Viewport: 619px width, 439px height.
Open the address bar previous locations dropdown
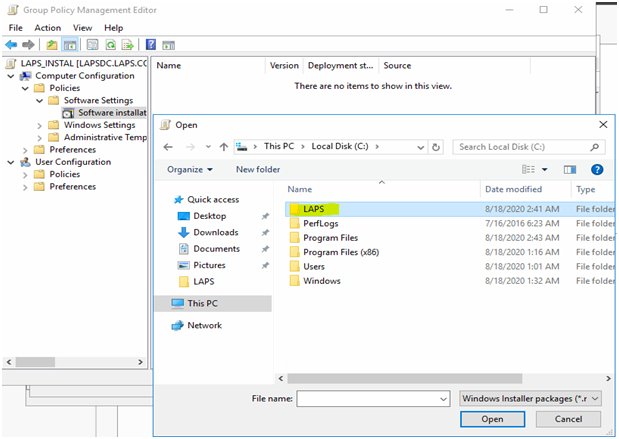coord(421,147)
